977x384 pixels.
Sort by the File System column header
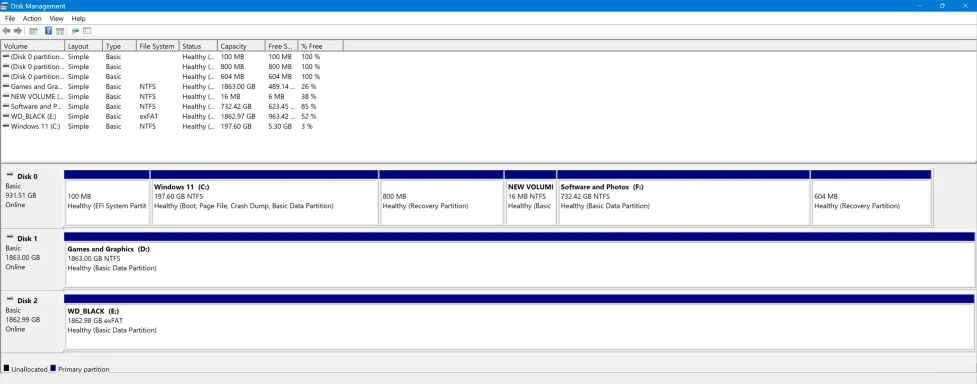point(158,46)
